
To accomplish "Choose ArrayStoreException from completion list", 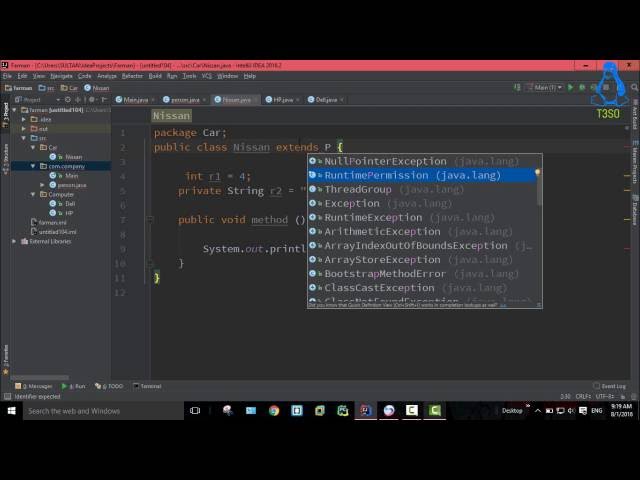I will click(x=422, y=260).
